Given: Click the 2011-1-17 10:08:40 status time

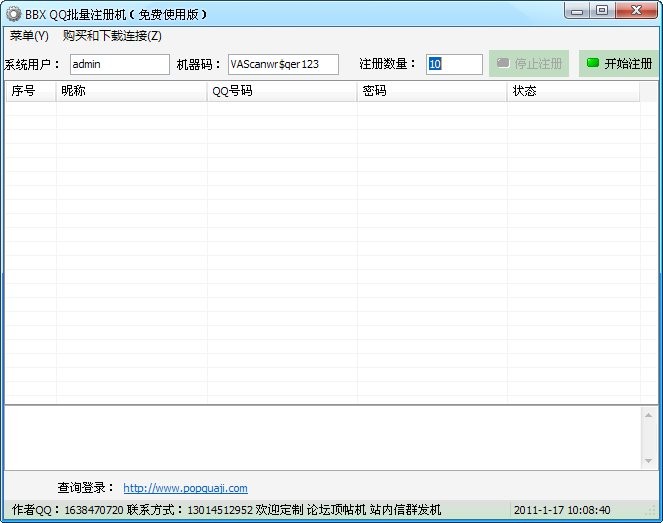Looking at the screenshot, I should pyautogui.click(x=562, y=510).
